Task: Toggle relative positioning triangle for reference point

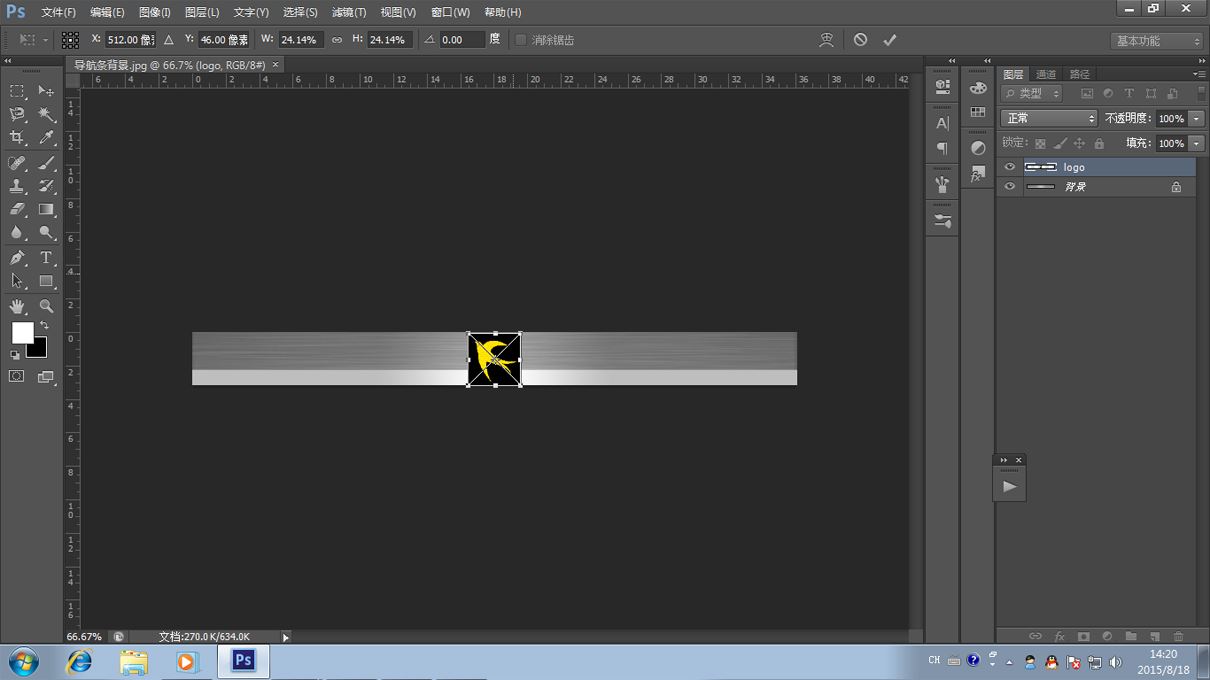Action: (168, 40)
